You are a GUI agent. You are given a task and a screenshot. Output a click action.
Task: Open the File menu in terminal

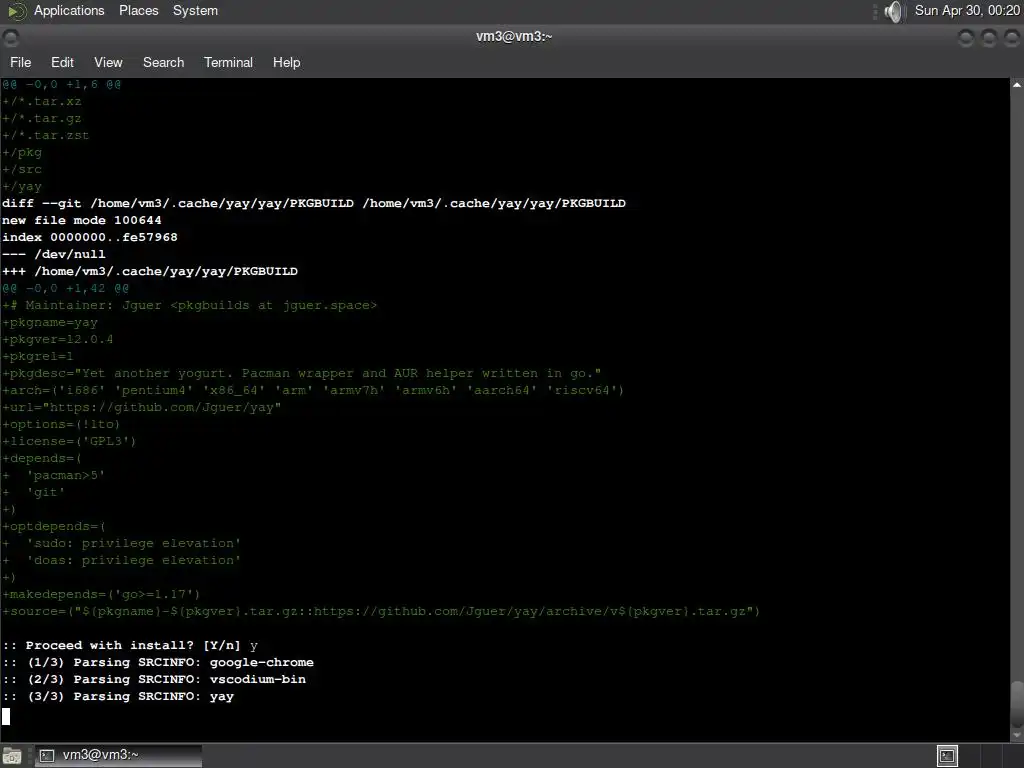[20, 62]
